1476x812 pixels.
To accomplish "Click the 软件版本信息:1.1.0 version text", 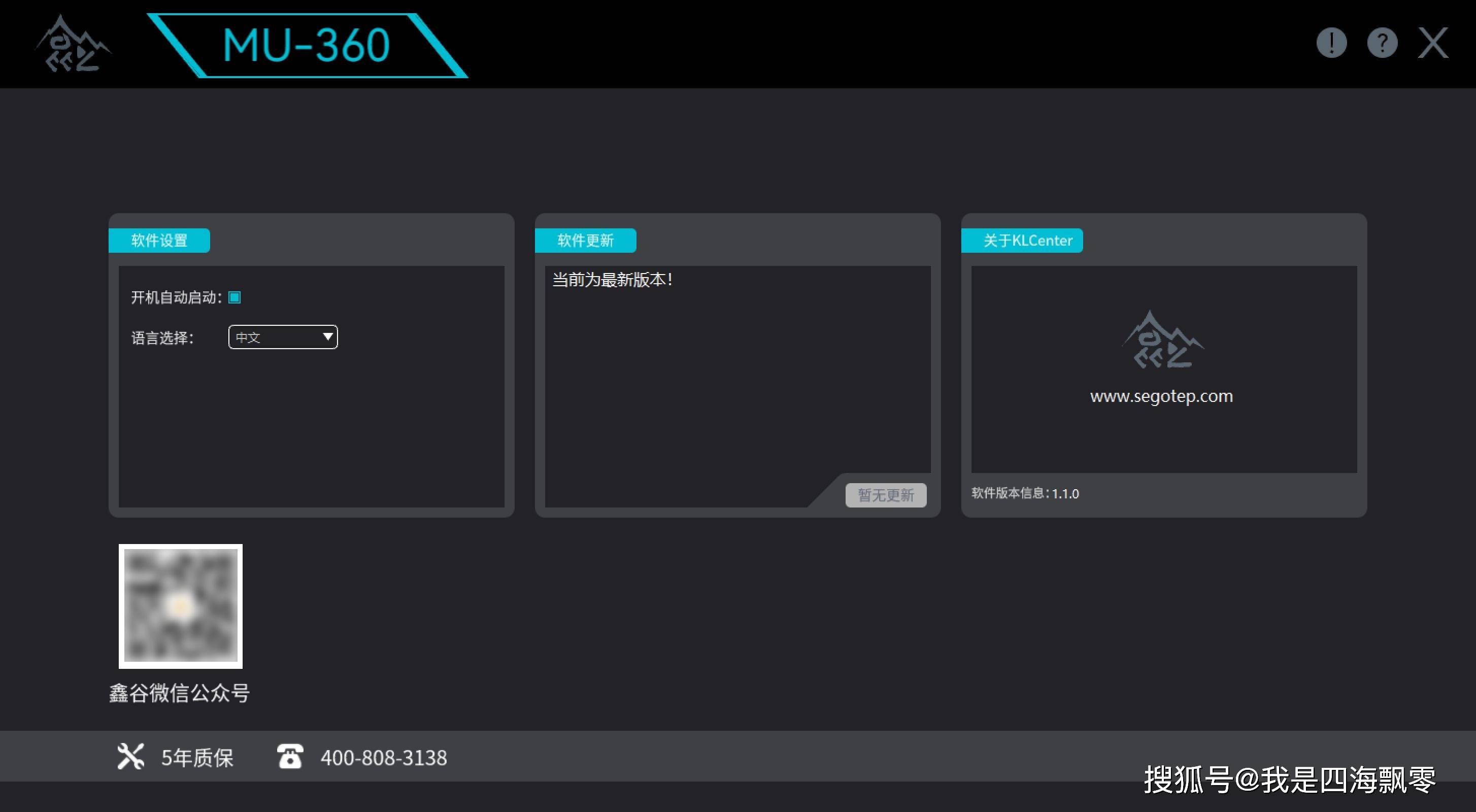I will [1025, 493].
